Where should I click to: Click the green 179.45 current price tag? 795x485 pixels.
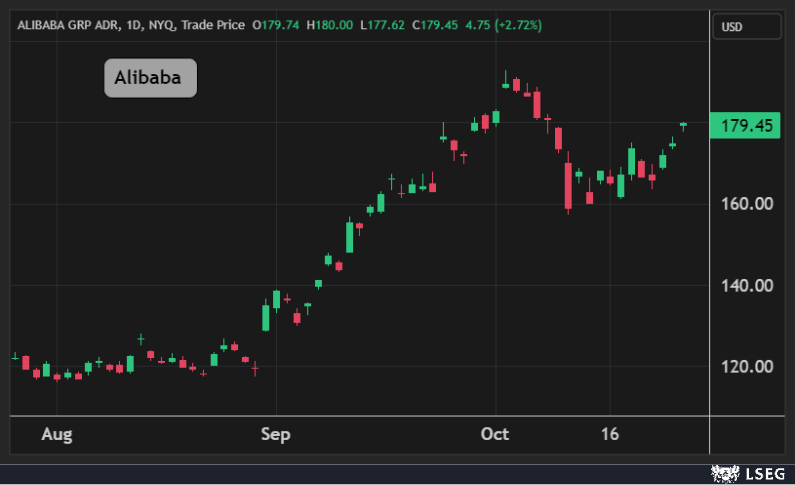(743, 126)
